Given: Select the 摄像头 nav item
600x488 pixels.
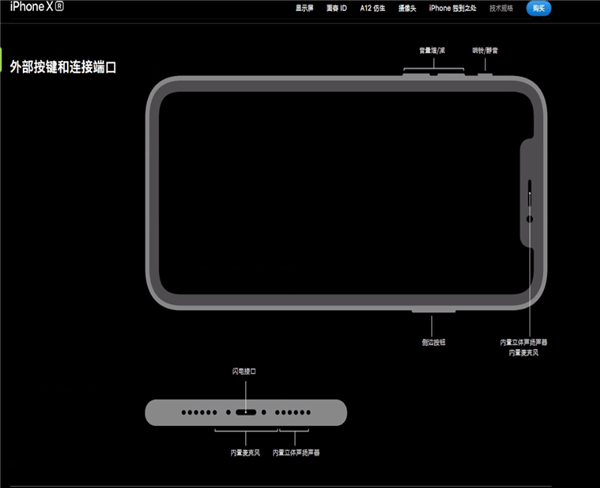Looking at the screenshot, I should (407, 8).
